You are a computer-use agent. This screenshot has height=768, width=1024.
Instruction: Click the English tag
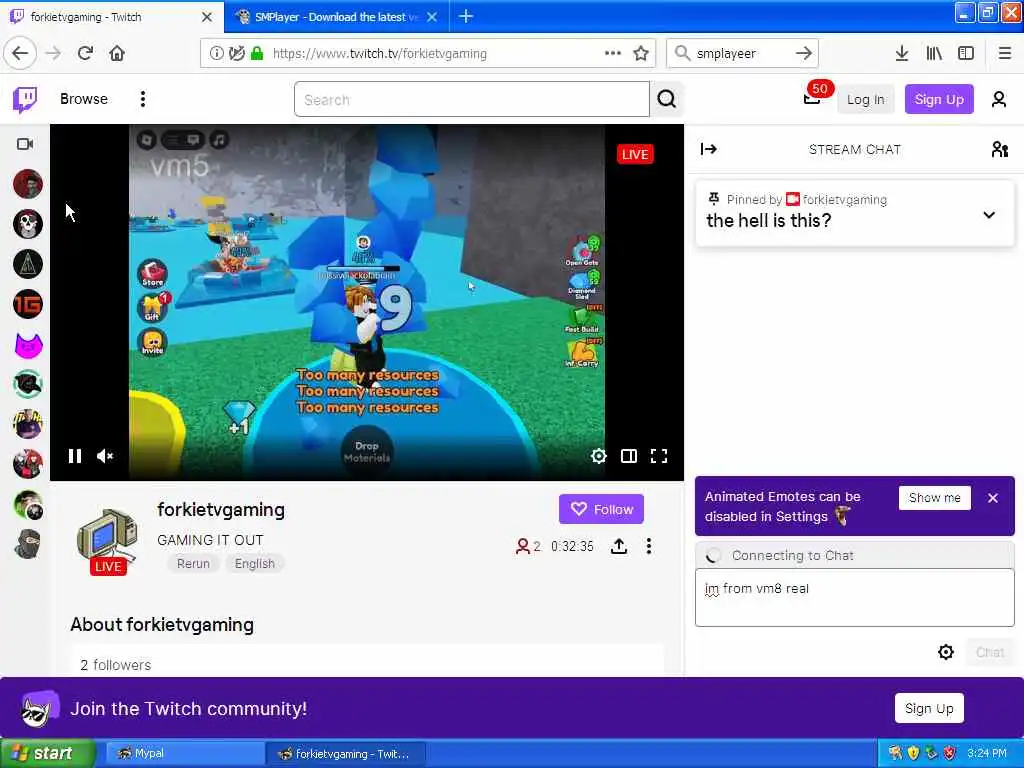click(255, 564)
